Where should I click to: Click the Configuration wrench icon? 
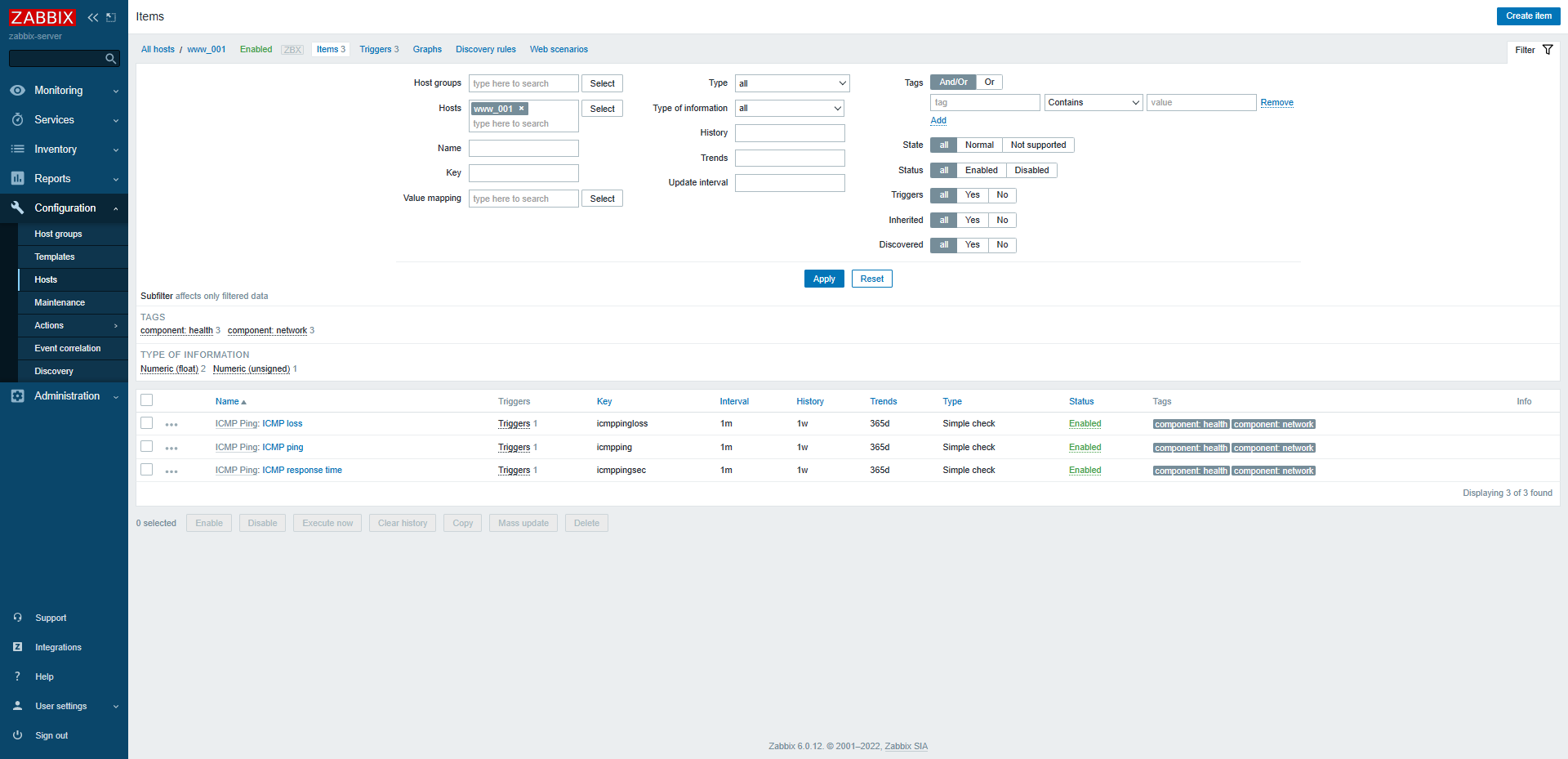(x=17, y=208)
